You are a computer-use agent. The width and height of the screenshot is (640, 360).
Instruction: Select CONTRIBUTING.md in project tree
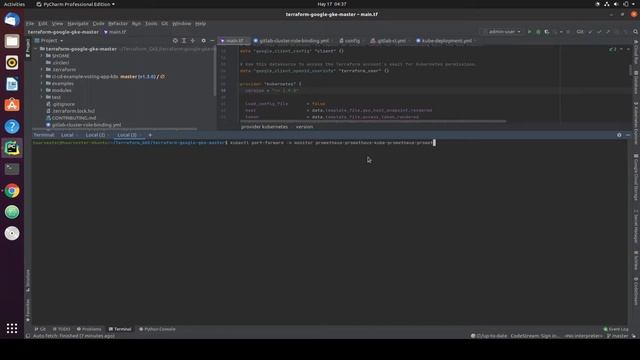click(73, 118)
